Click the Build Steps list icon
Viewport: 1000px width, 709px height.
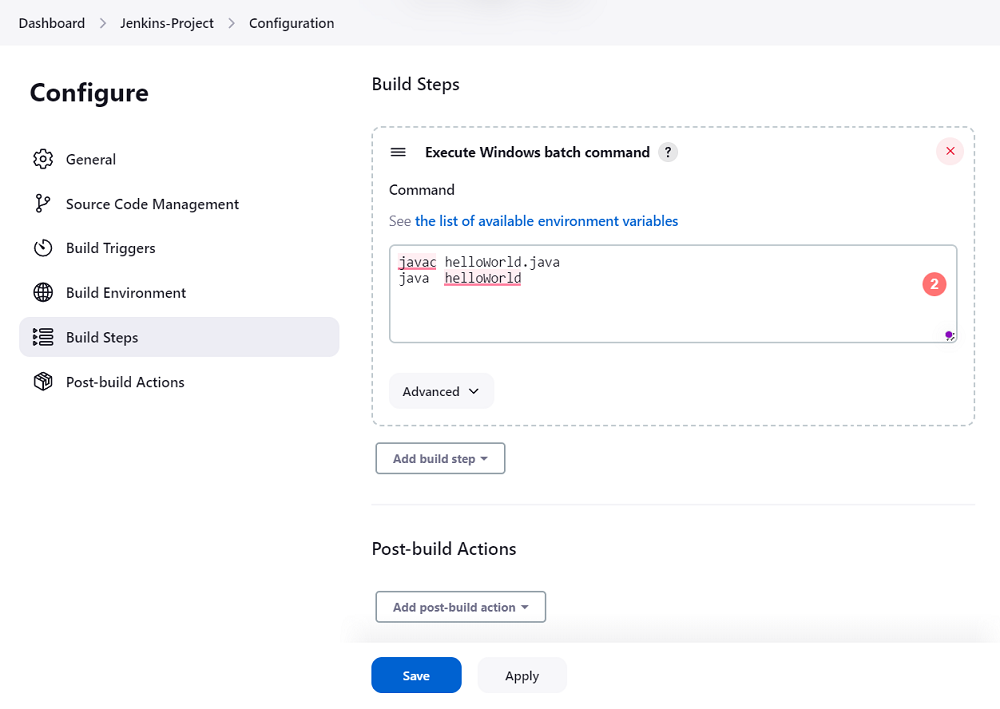point(43,337)
